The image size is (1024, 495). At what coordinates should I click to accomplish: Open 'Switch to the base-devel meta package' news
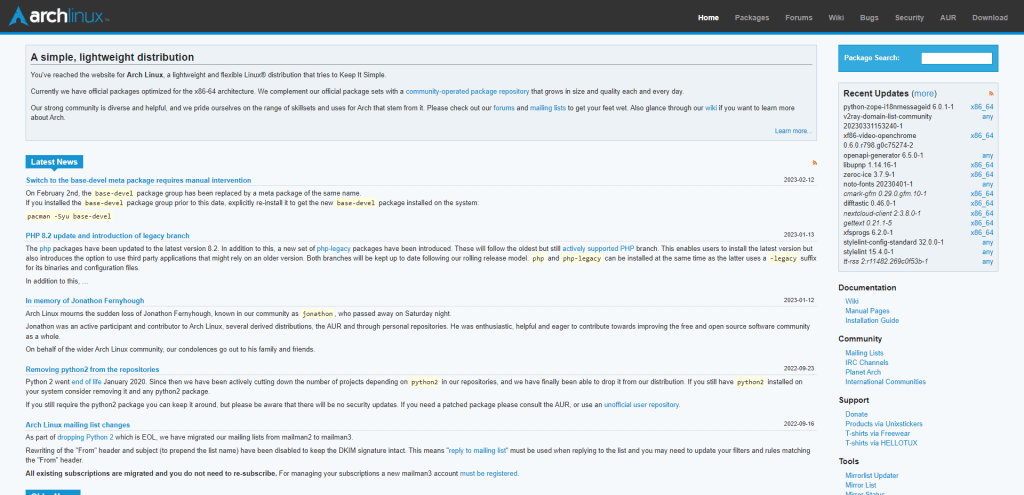click(x=138, y=180)
